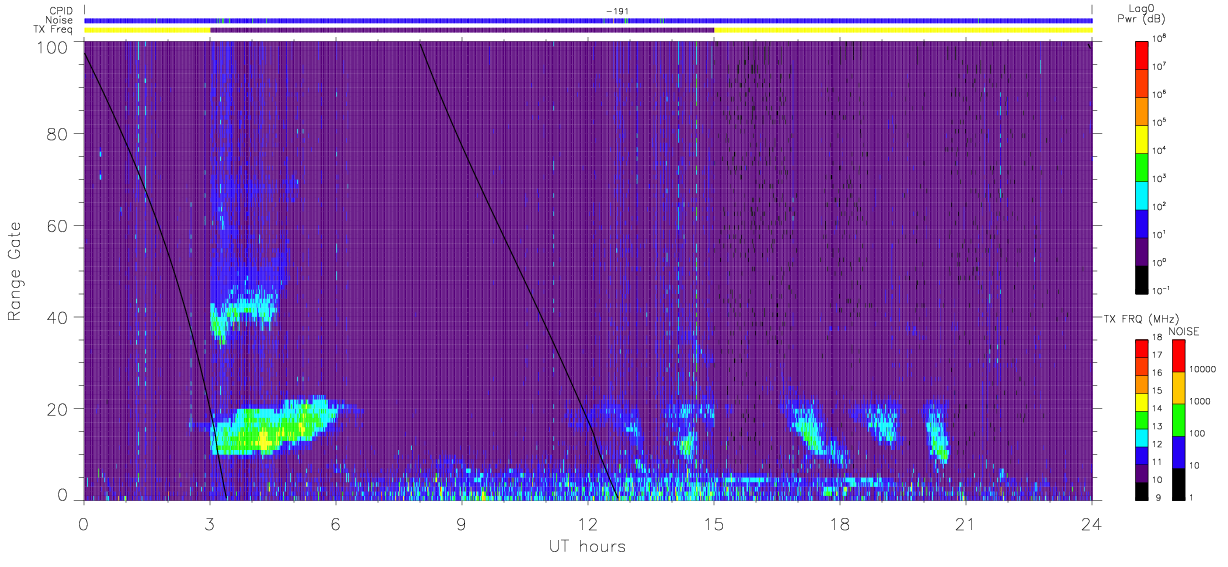Click the 1000 label on NOISE legend
This screenshot has width=1228, height=567.
coord(1200,401)
